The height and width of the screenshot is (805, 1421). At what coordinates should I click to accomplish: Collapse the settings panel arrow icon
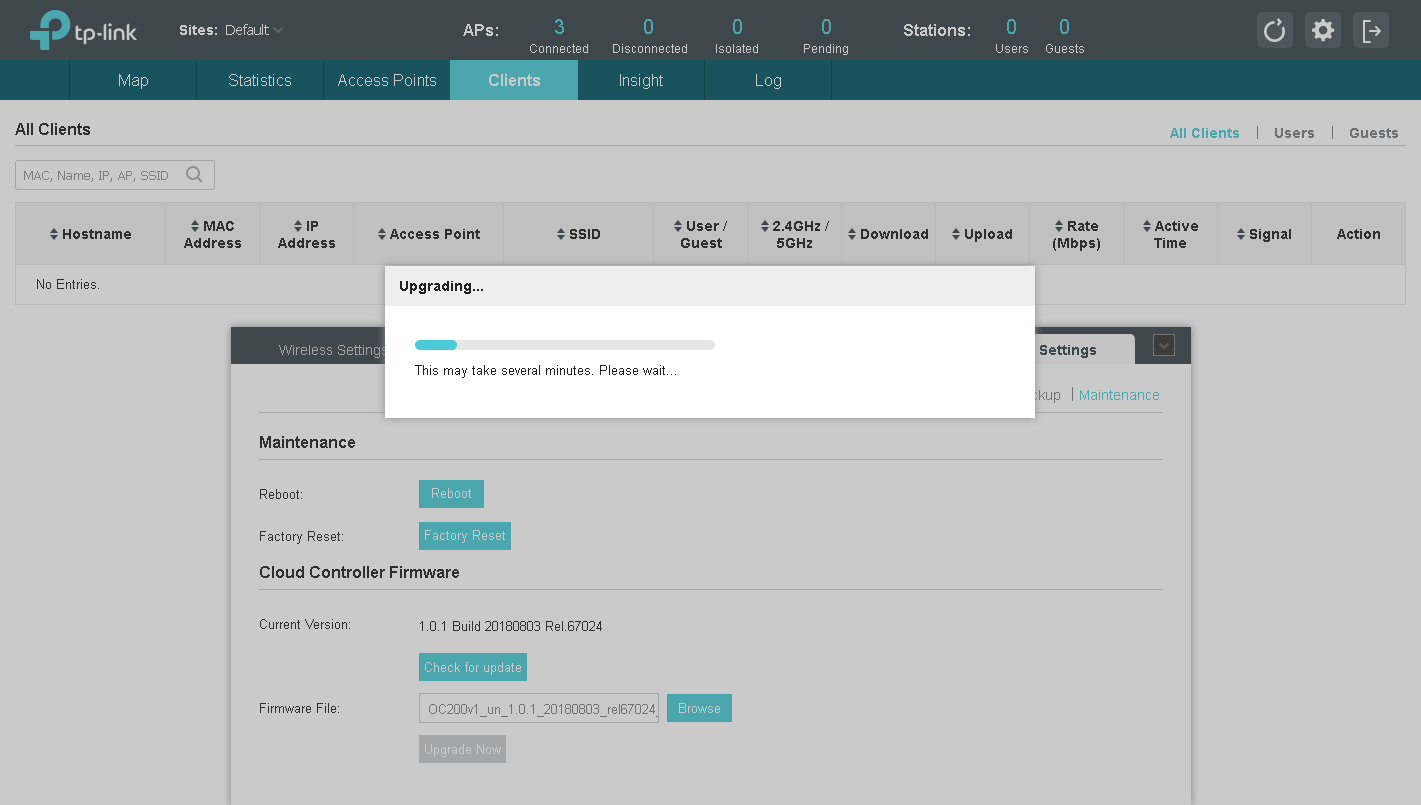pos(1163,345)
